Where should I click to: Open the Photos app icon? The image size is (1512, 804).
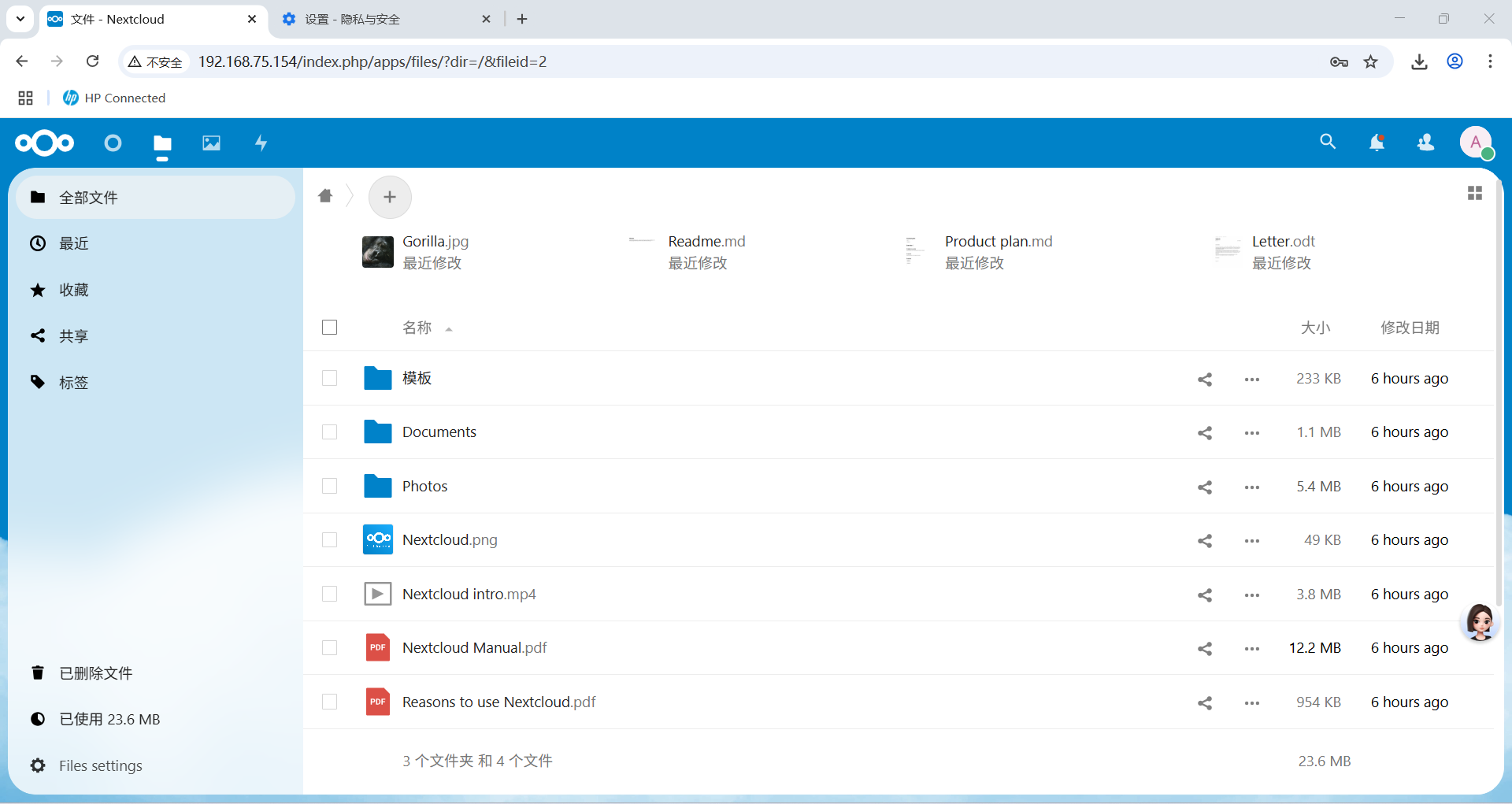pyautogui.click(x=211, y=143)
